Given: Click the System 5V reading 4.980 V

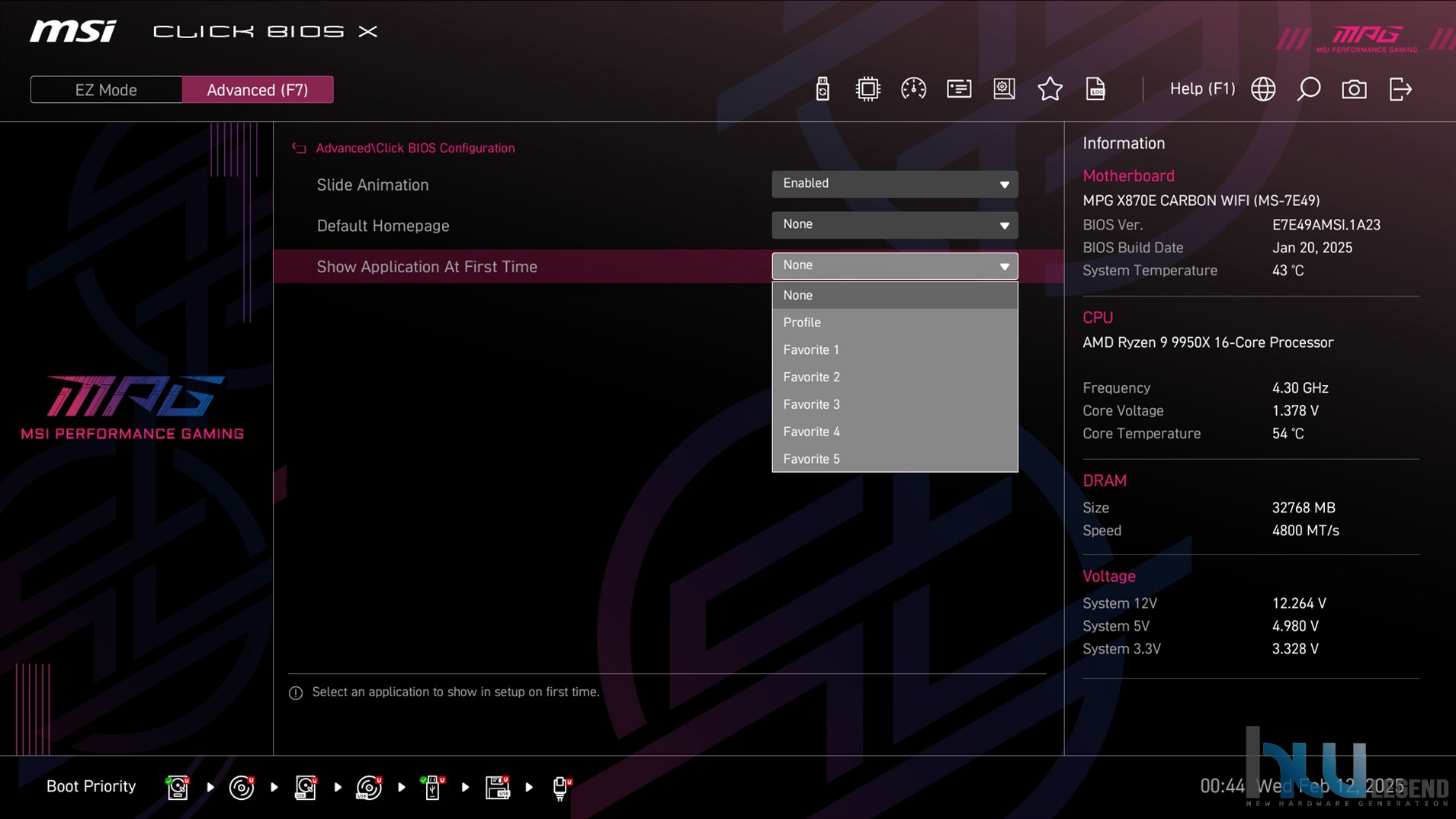Looking at the screenshot, I should pos(1295,626).
